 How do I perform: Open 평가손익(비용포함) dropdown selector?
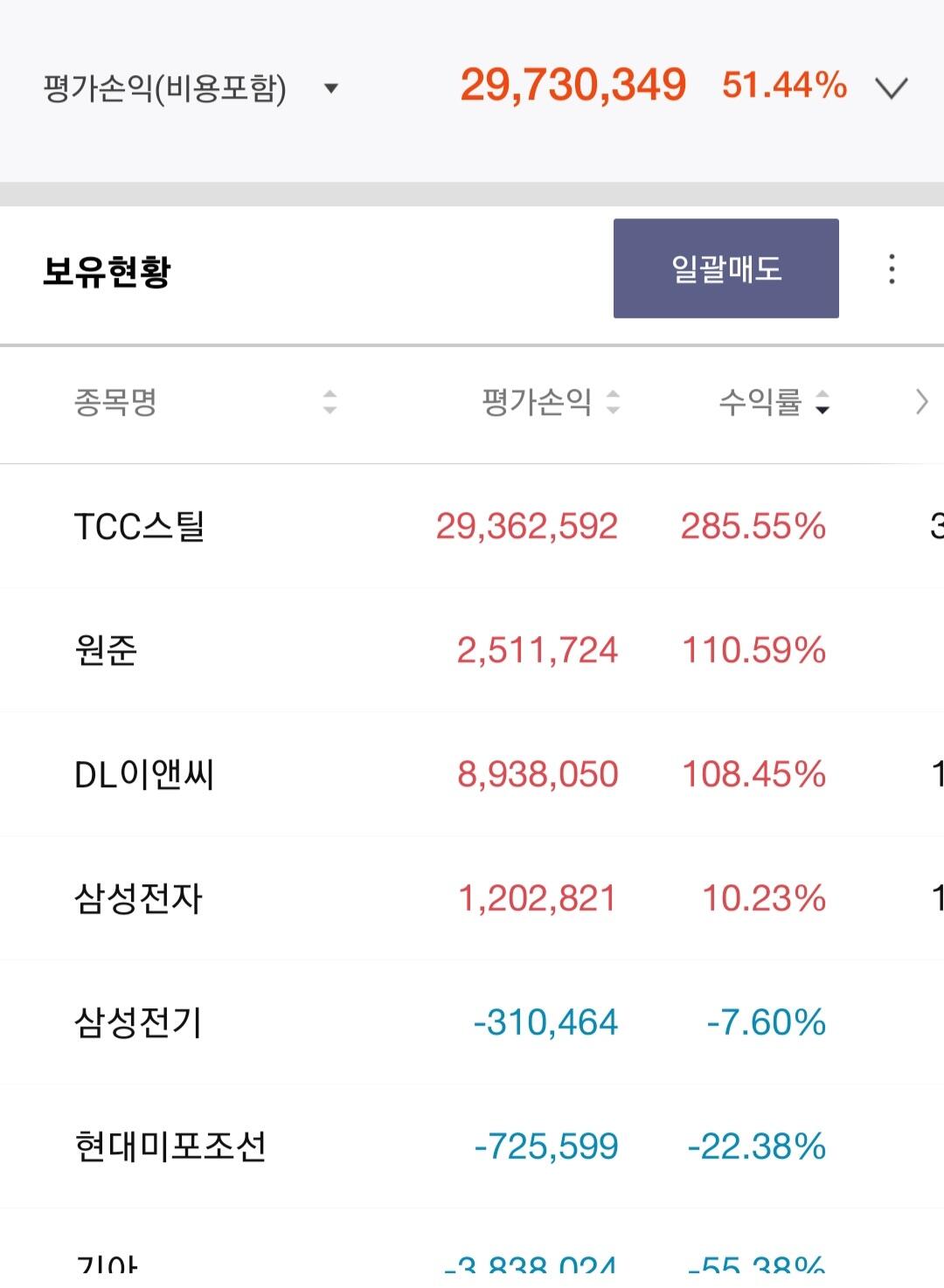tap(330, 88)
